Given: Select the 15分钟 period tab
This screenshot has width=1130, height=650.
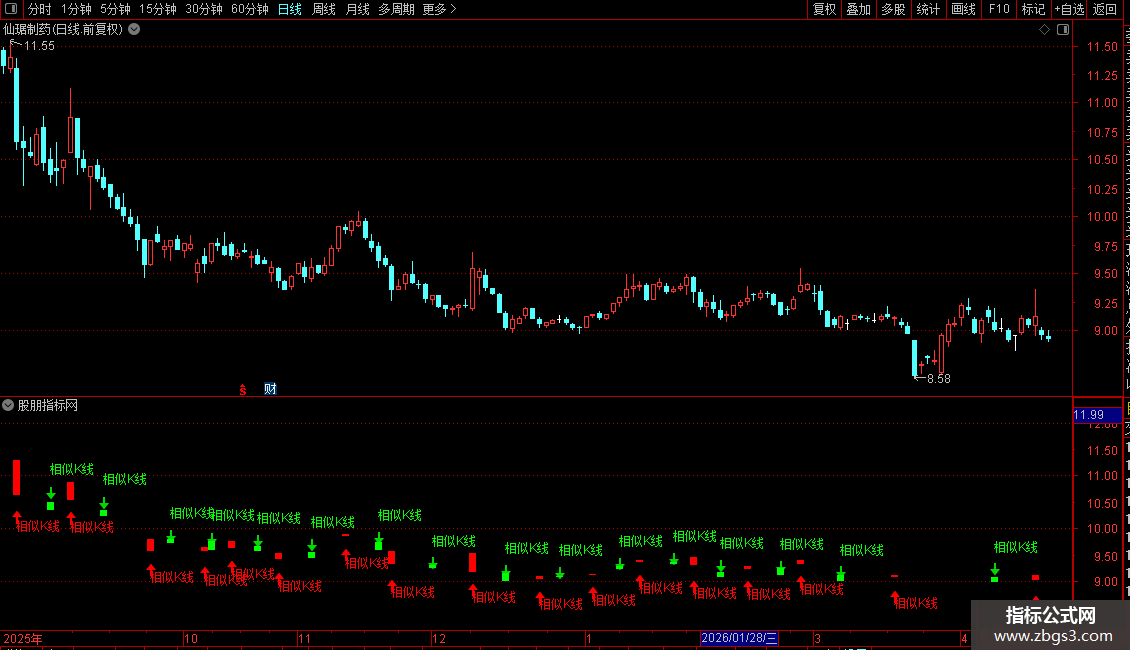Looking at the screenshot, I should point(158,9).
